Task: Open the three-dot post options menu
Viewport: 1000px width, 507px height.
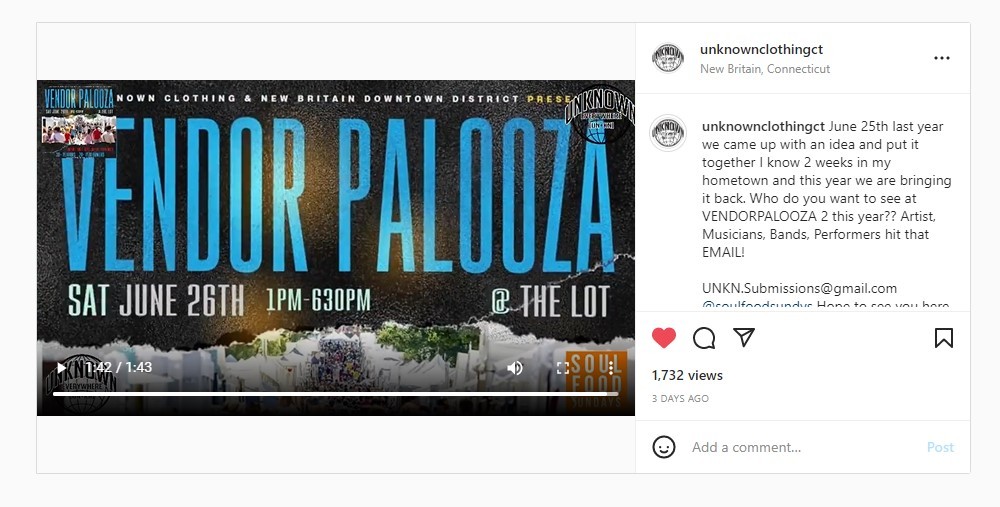Action: click(x=942, y=58)
